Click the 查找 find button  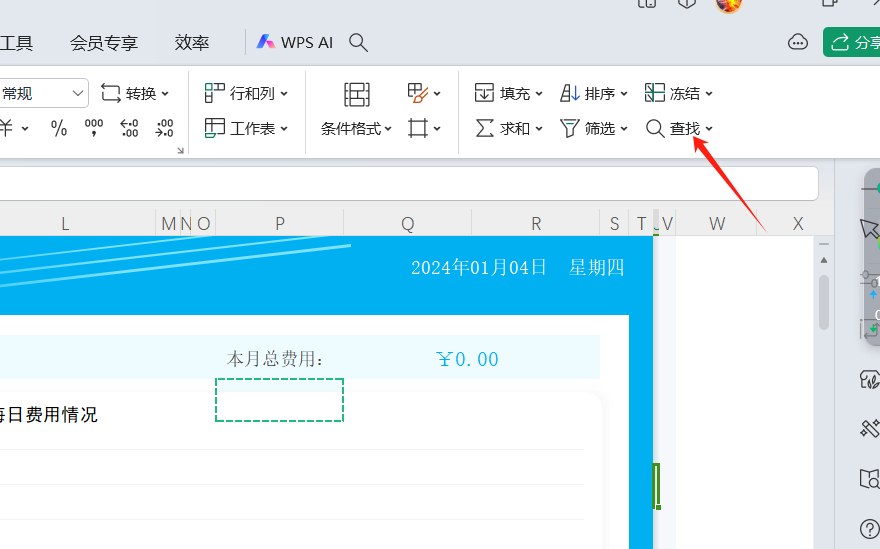(x=673, y=128)
